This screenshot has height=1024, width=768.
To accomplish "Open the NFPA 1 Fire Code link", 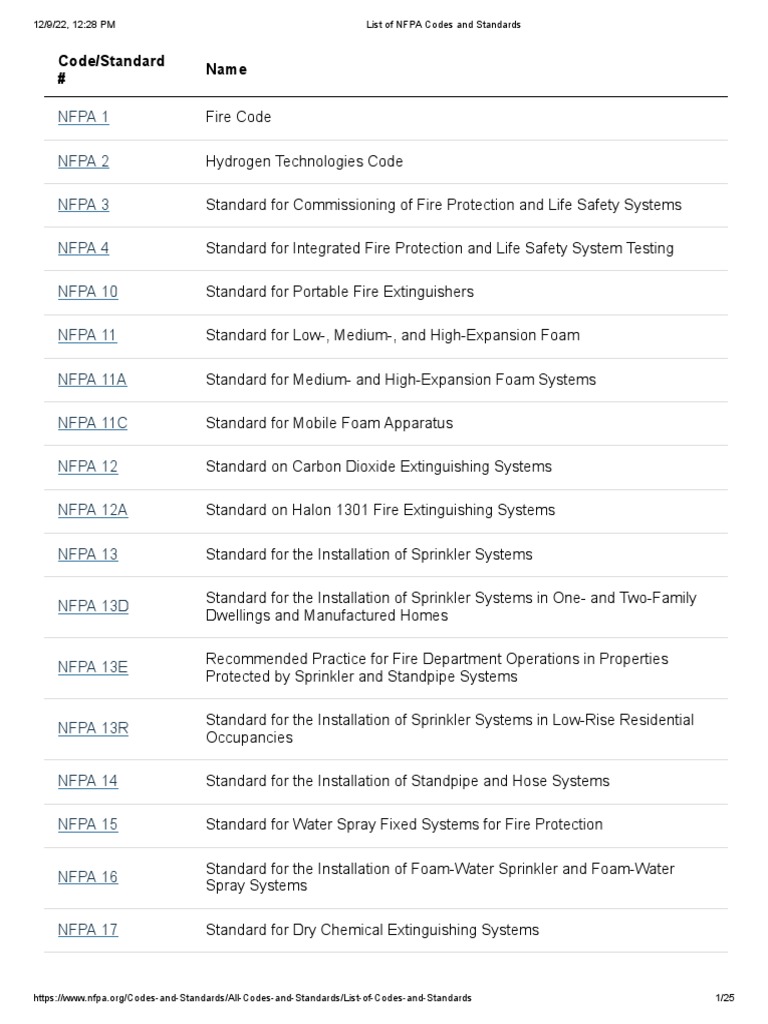I will pos(83,117).
